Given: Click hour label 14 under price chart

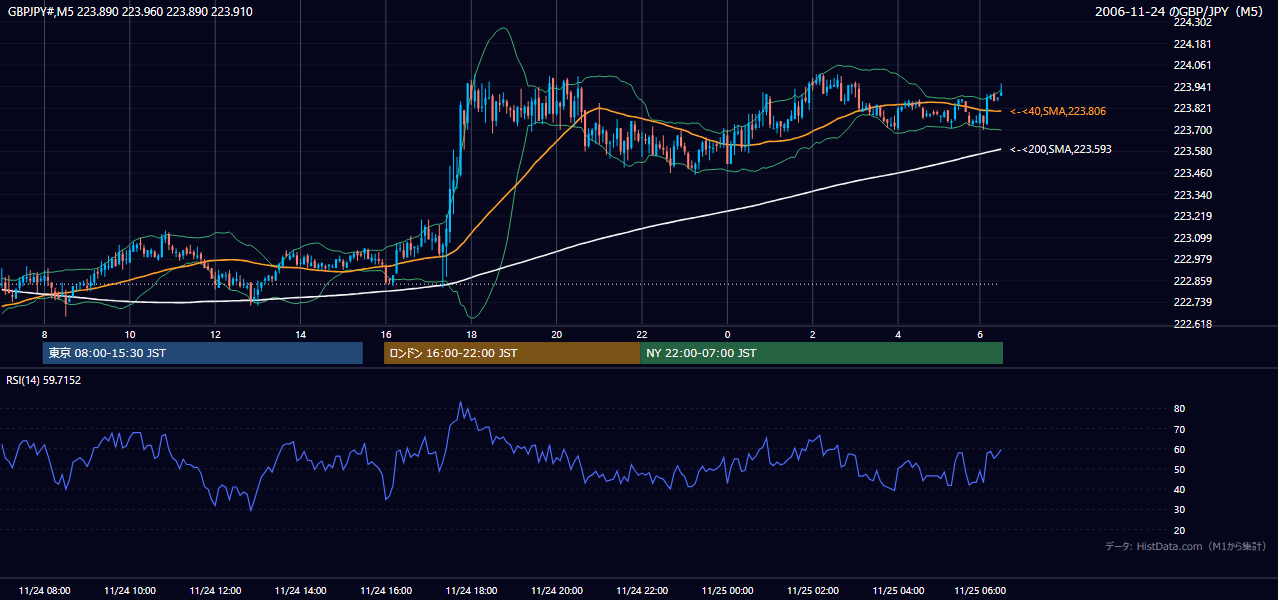Looking at the screenshot, I should click(x=300, y=334).
